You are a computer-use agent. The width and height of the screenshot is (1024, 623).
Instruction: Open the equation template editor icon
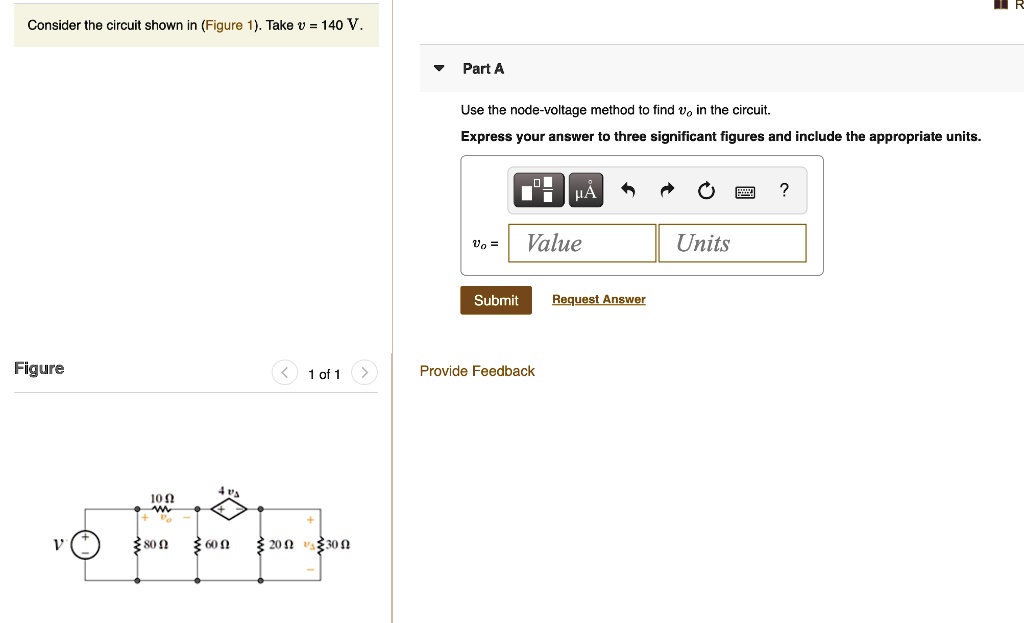click(x=538, y=189)
